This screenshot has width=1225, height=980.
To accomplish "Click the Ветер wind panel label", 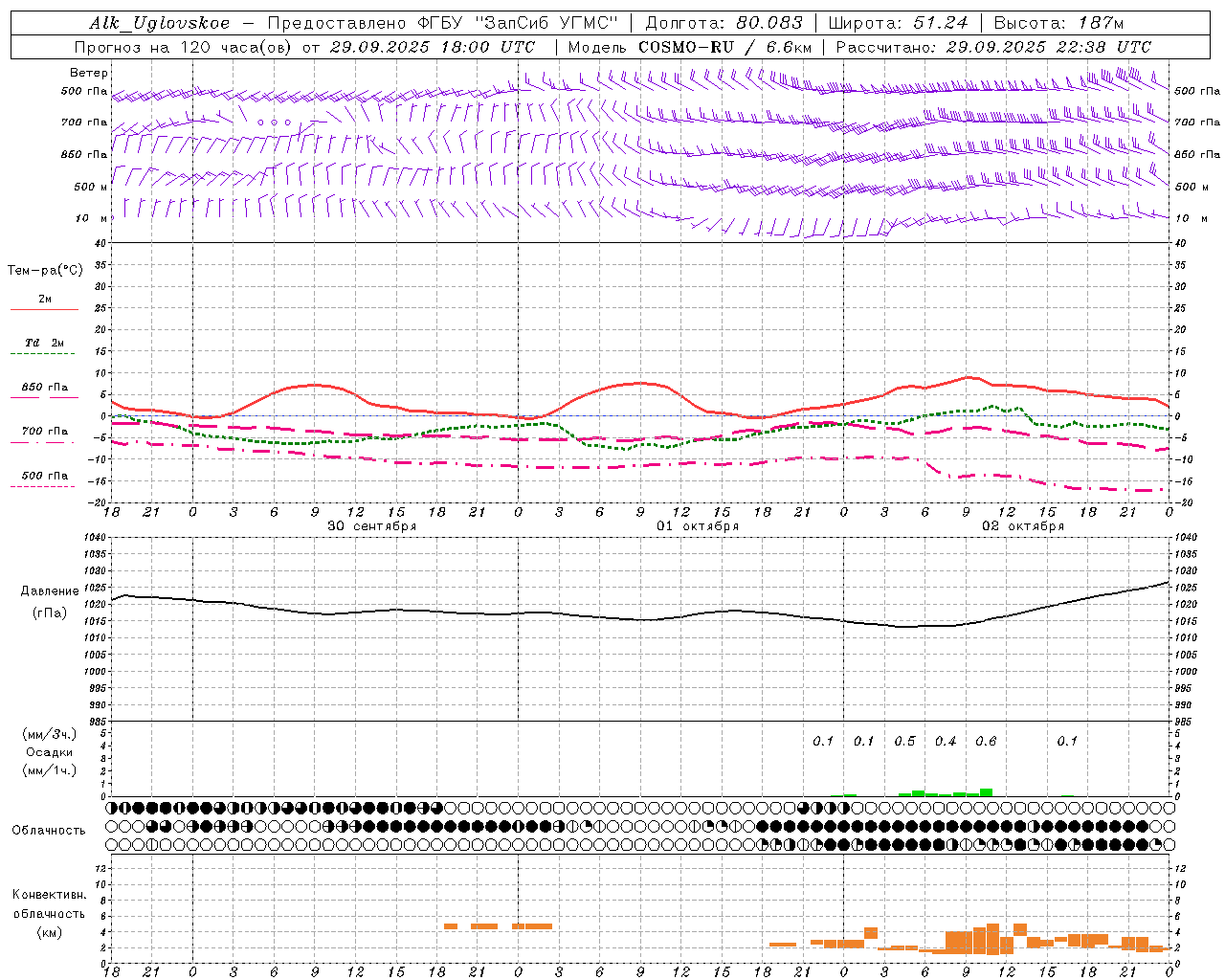I will click(89, 73).
